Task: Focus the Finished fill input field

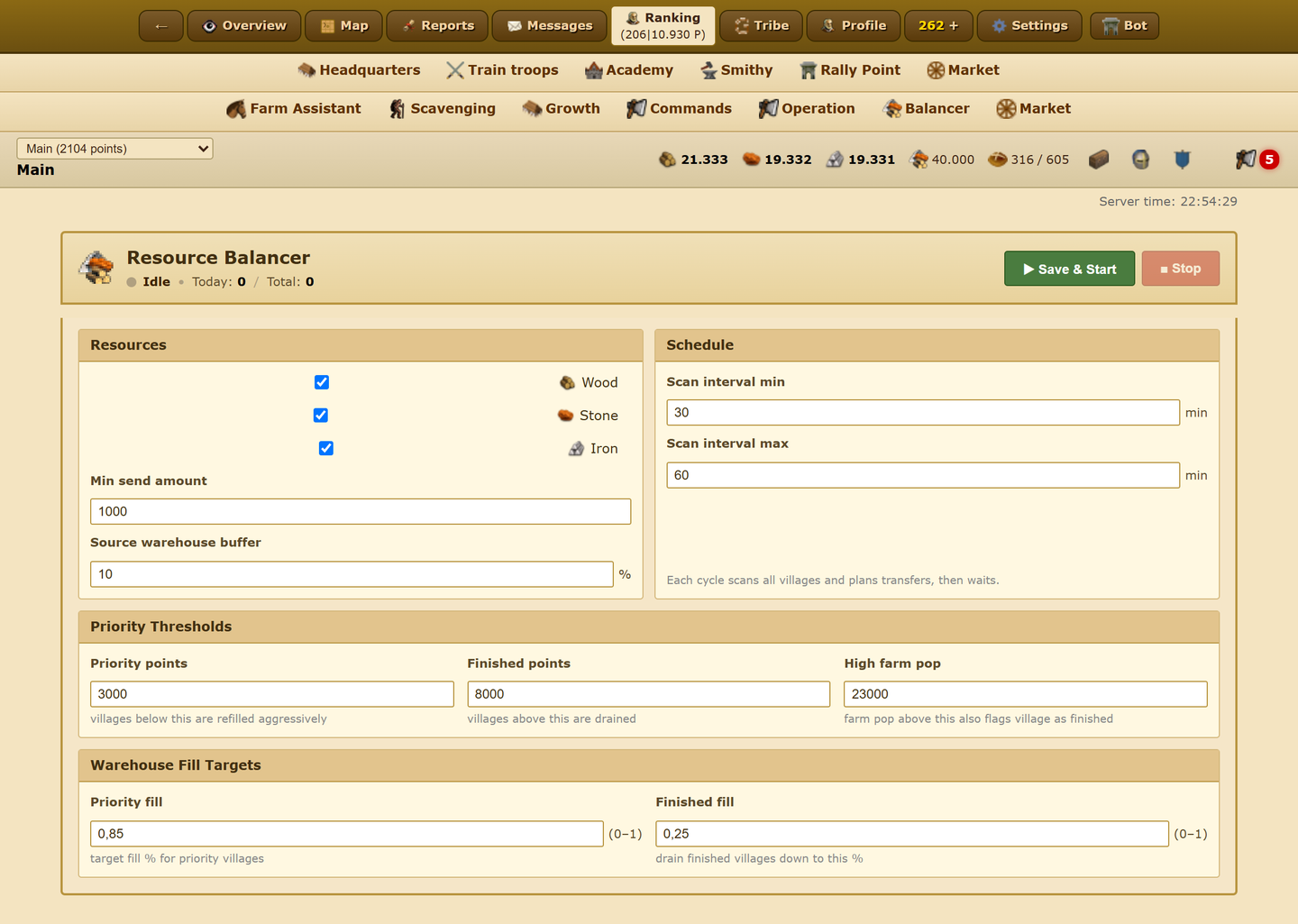Action: click(x=912, y=834)
